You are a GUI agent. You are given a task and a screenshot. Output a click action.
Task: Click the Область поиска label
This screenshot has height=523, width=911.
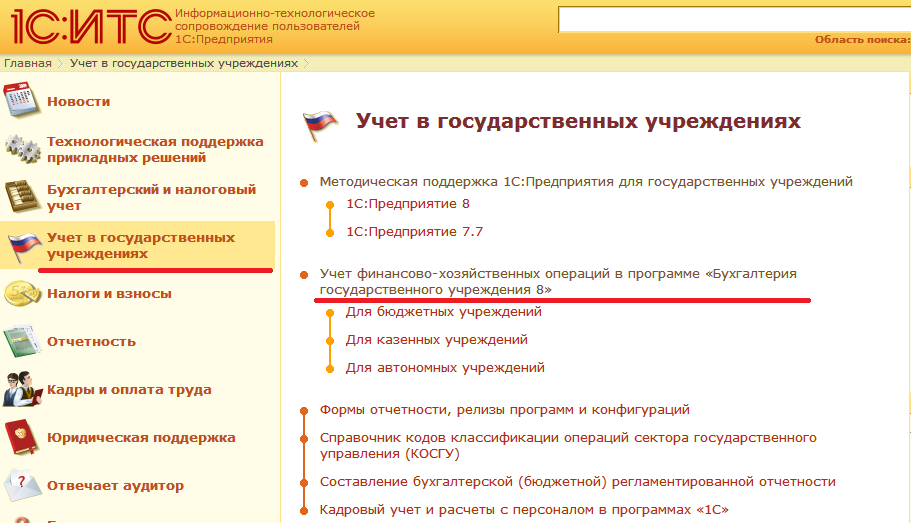[x=862, y=40]
